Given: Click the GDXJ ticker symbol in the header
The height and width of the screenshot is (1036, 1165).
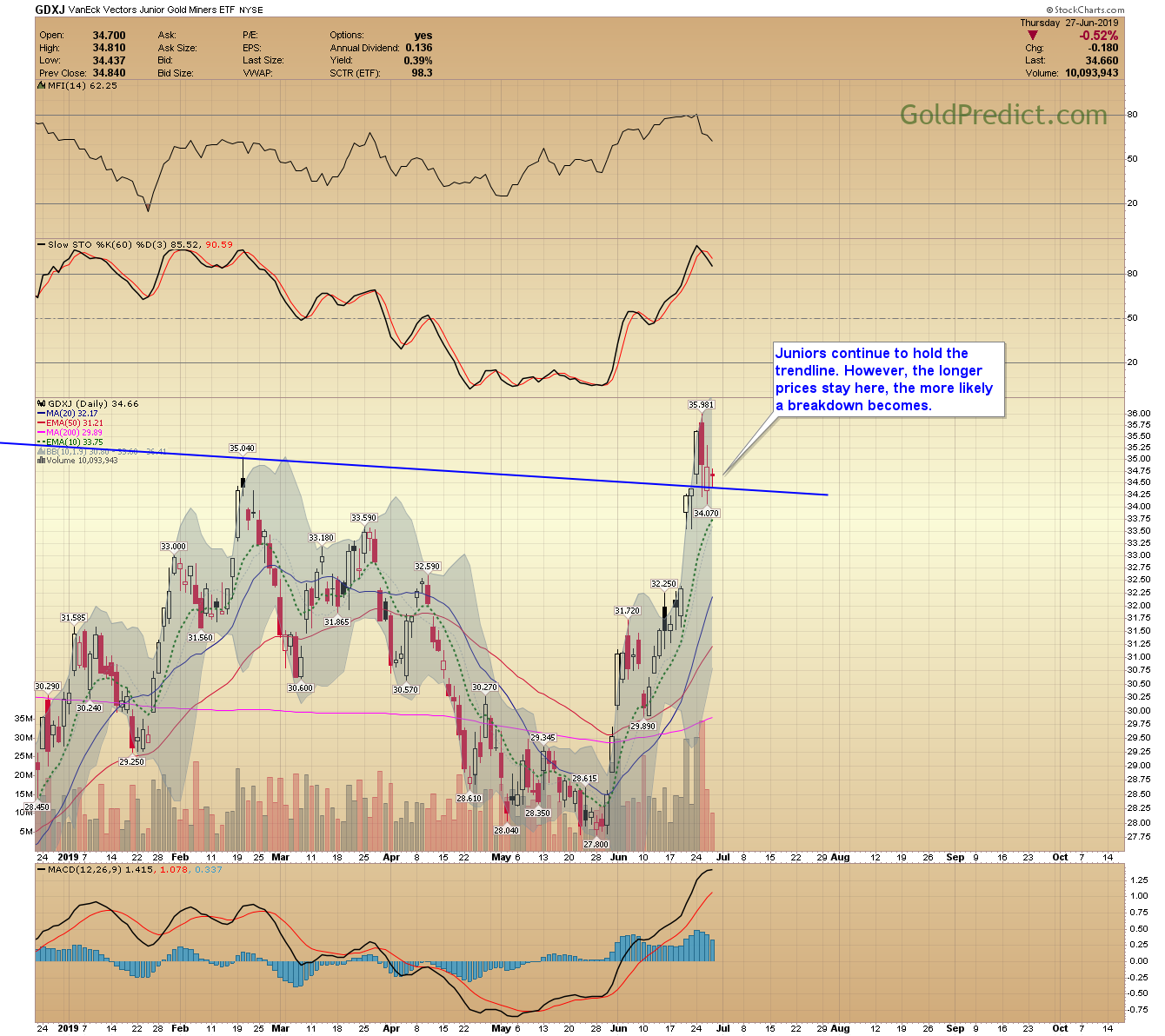Looking at the screenshot, I should (50, 10).
